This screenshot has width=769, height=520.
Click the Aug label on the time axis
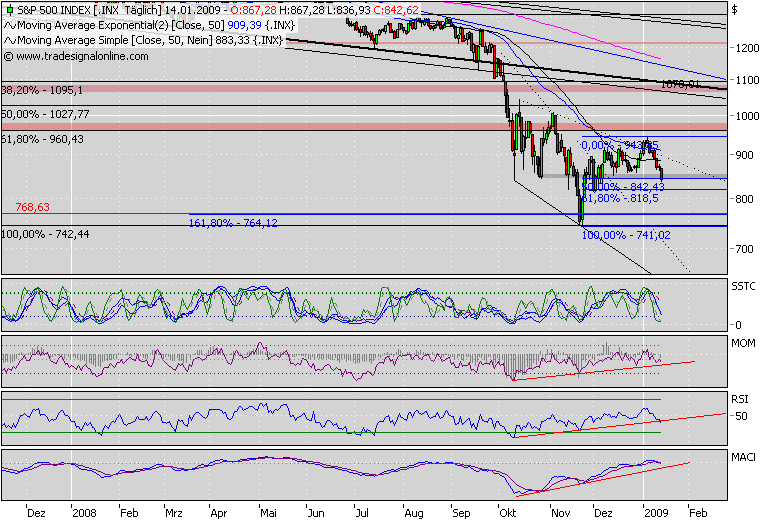click(x=414, y=513)
